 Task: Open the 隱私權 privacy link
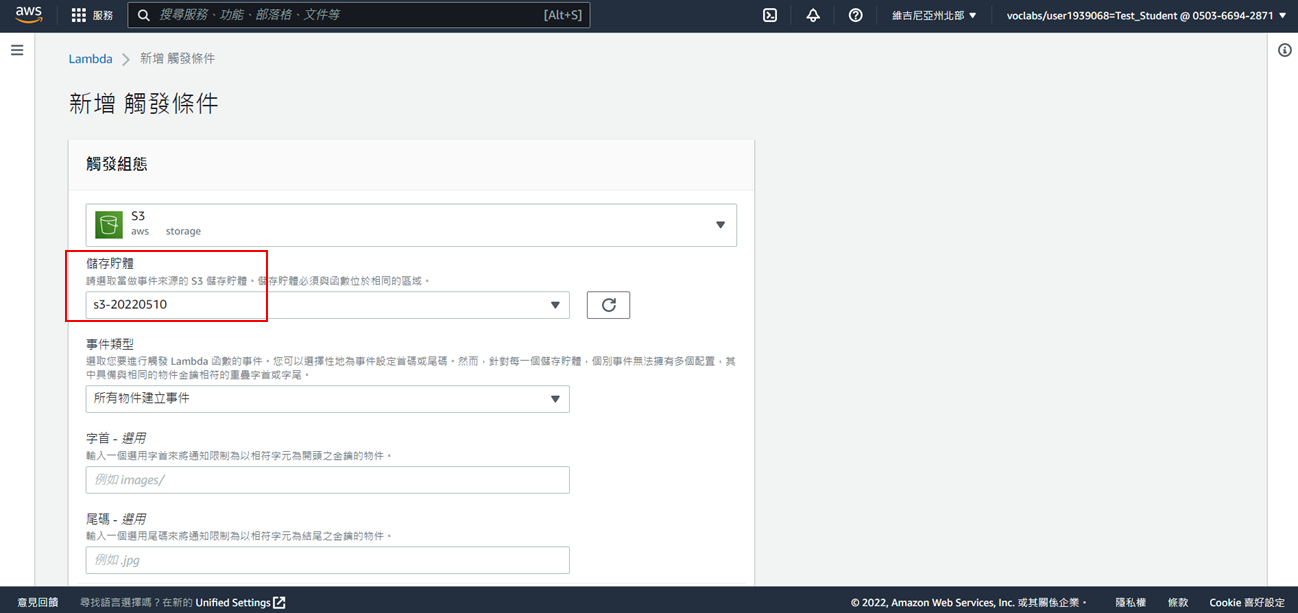[x=1130, y=602]
